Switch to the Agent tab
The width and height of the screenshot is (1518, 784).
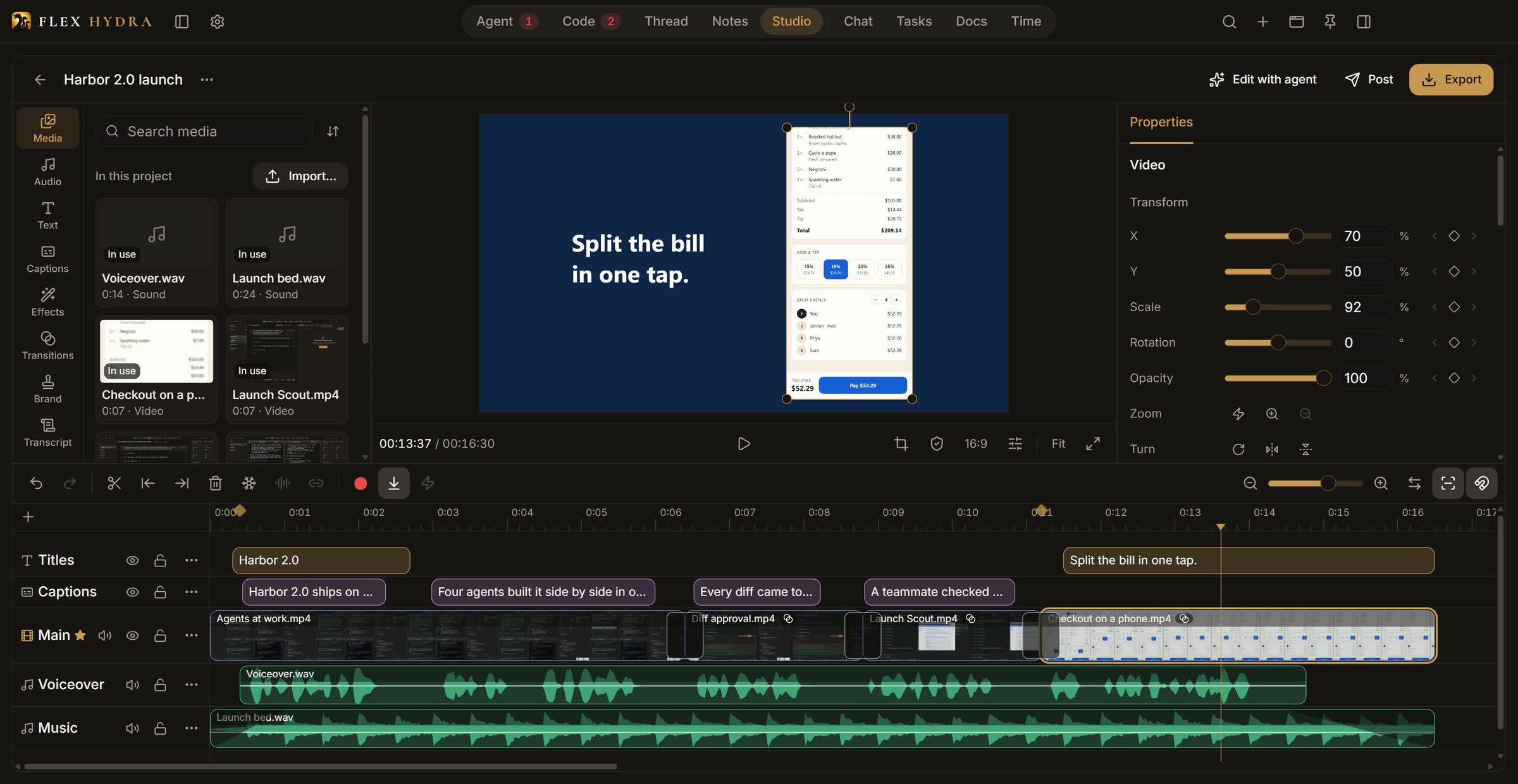pyautogui.click(x=507, y=21)
